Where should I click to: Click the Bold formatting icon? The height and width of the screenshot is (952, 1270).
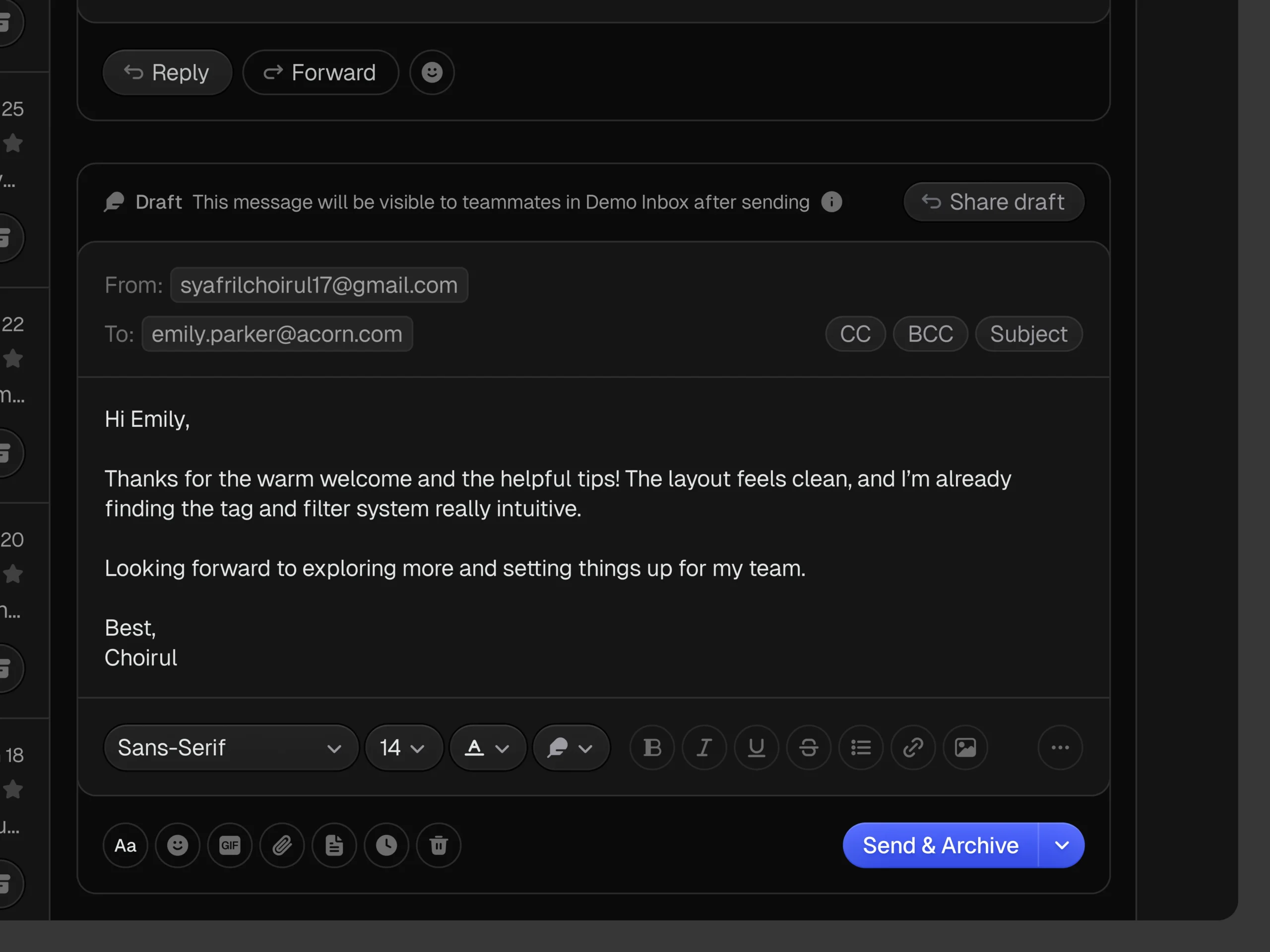point(652,748)
